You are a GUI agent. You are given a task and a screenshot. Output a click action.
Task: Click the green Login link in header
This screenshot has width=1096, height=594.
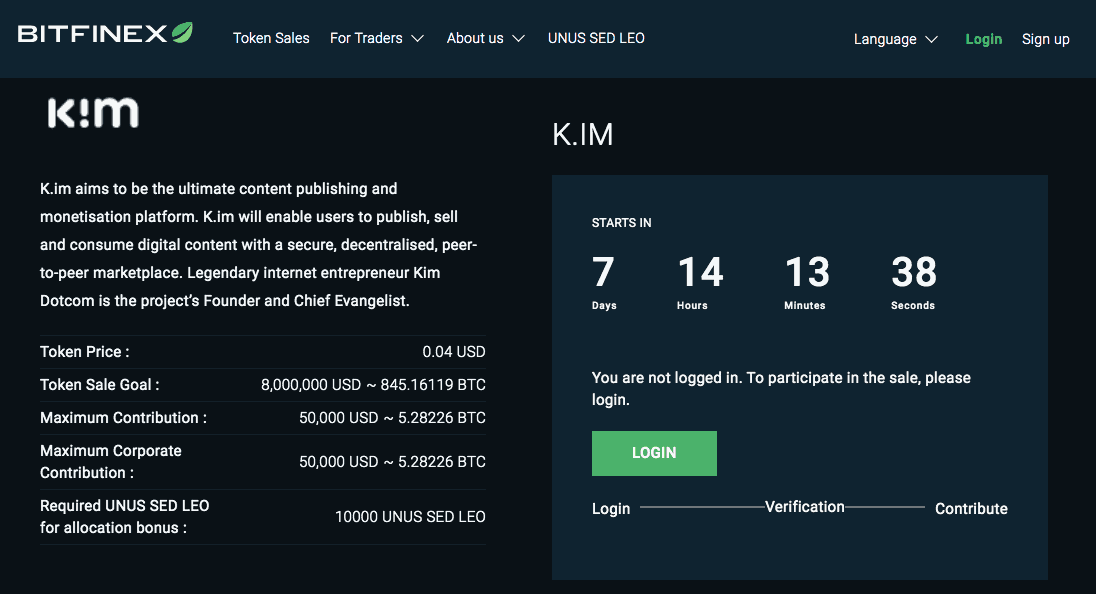click(x=983, y=39)
